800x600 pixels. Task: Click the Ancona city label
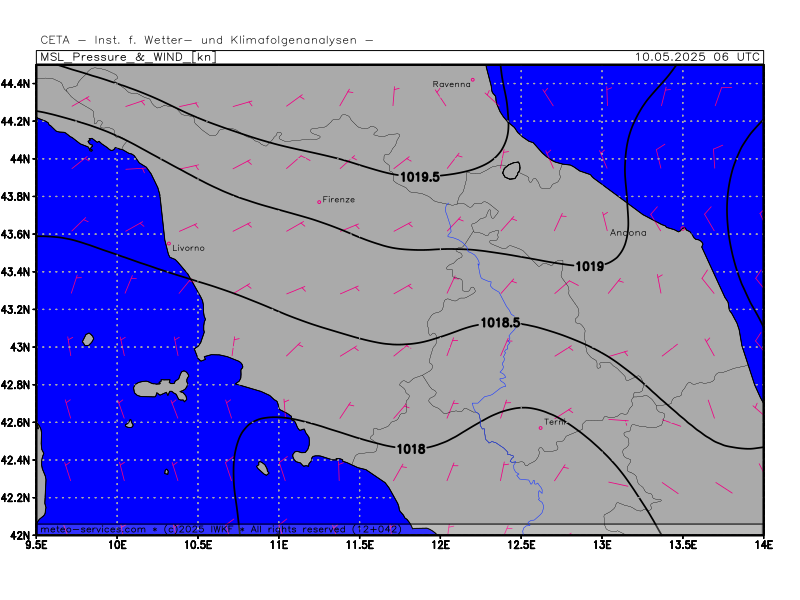(x=628, y=233)
